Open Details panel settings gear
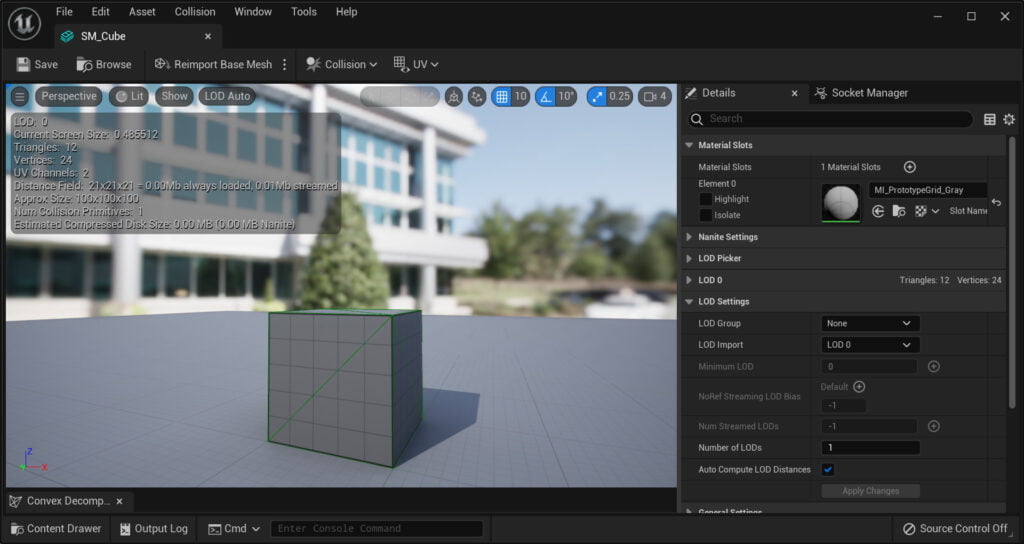Image resolution: width=1024 pixels, height=544 pixels. [1009, 119]
